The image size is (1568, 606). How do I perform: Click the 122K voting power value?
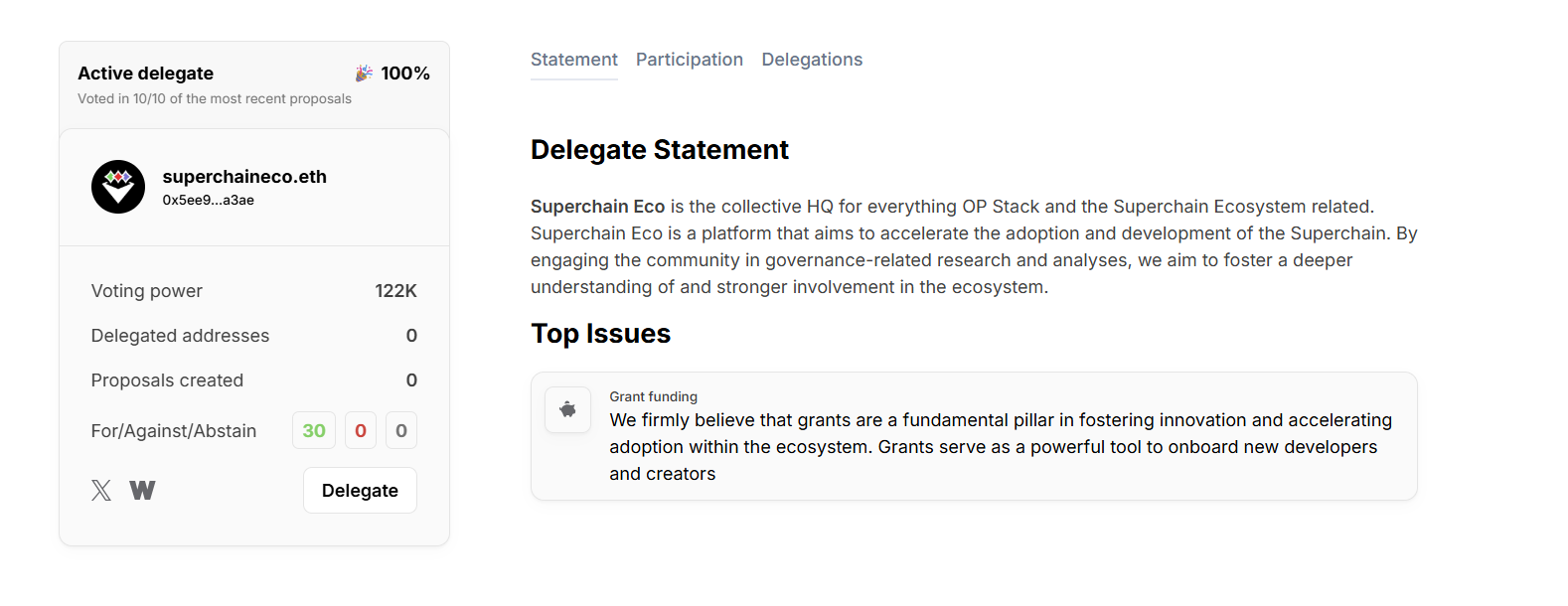(x=395, y=291)
